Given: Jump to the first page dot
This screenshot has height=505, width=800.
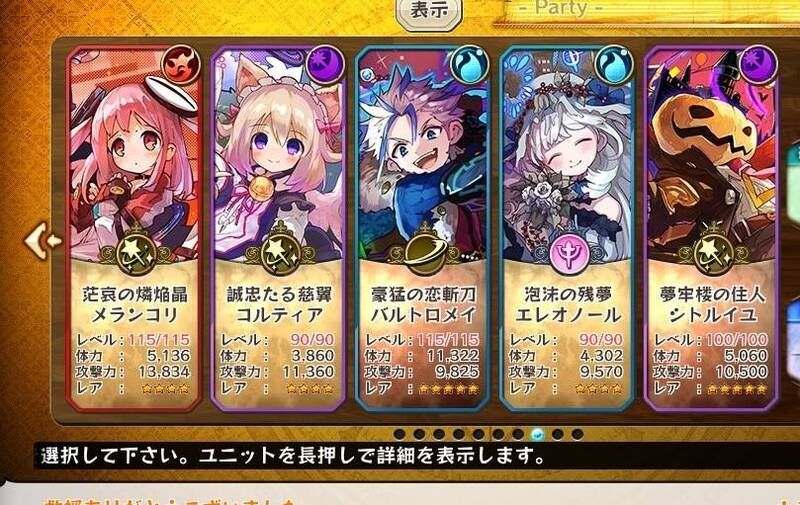Looking at the screenshot, I should point(399,434).
